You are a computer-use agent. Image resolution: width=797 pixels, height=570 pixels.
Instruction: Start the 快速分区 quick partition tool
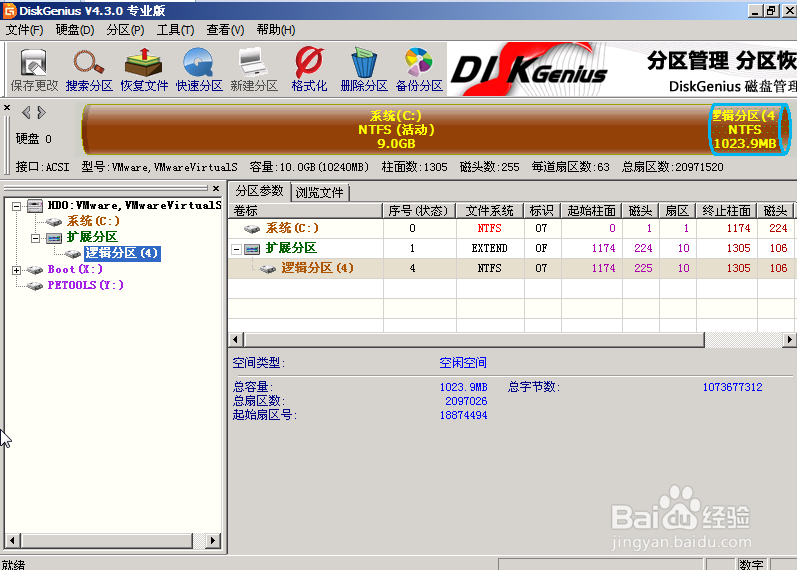pyautogui.click(x=199, y=70)
